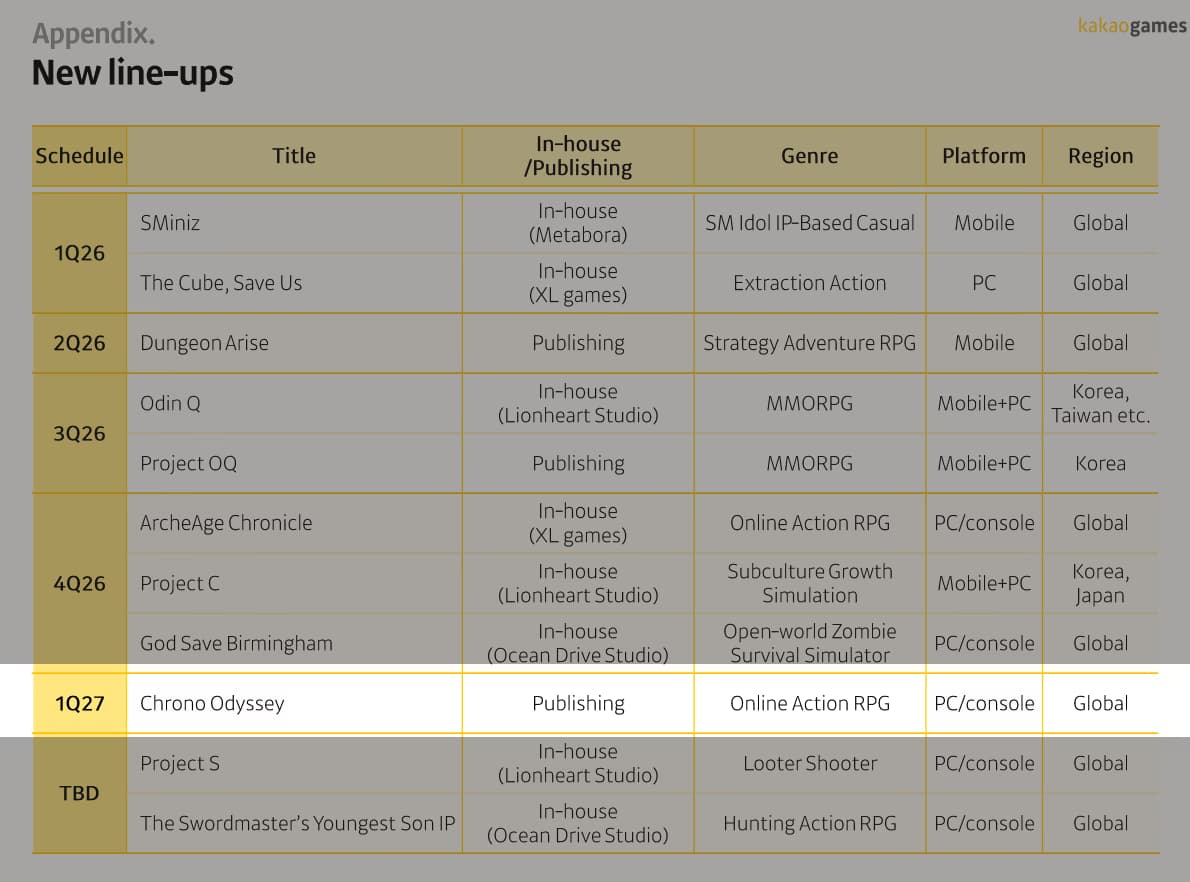Click 'PC/console' in Chrono Odyssey row
The height and width of the screenshot is (882, 1190).
984,704
